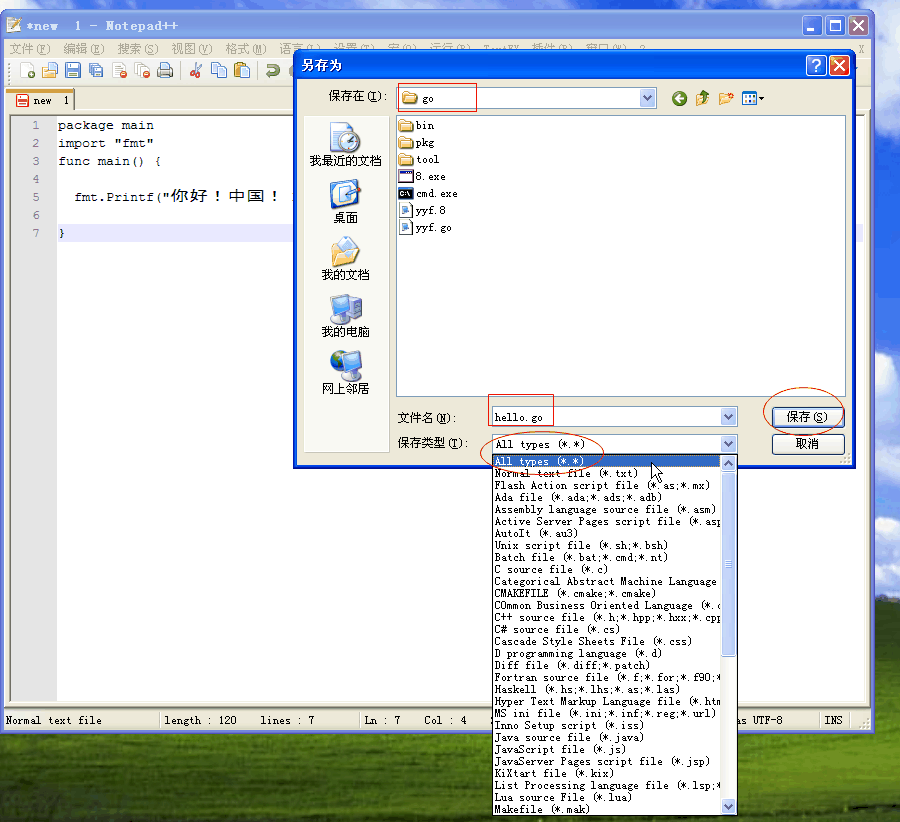The image size is (900, 822).
Task: Click the New file toolbar icon
Action: pyautogui.click(x=28, y=70)
